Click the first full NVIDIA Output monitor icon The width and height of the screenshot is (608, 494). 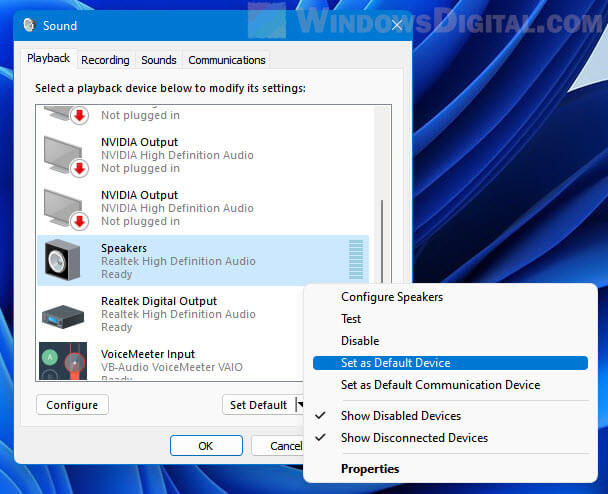pyautogui.click(x=66, y=156)
